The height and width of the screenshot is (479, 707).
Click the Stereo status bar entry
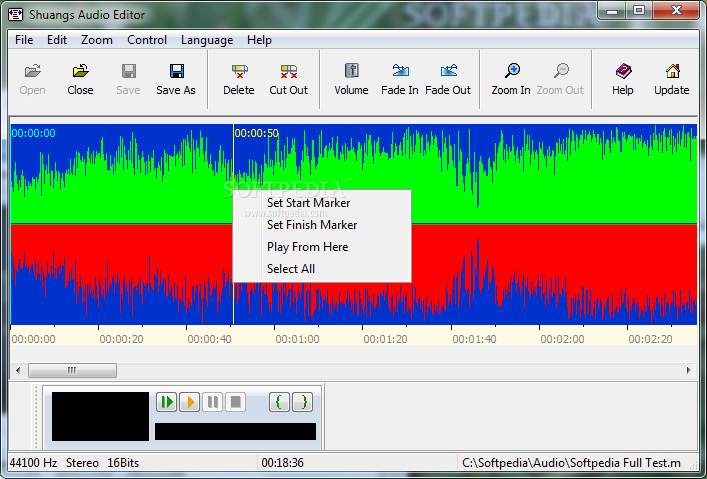82,463
